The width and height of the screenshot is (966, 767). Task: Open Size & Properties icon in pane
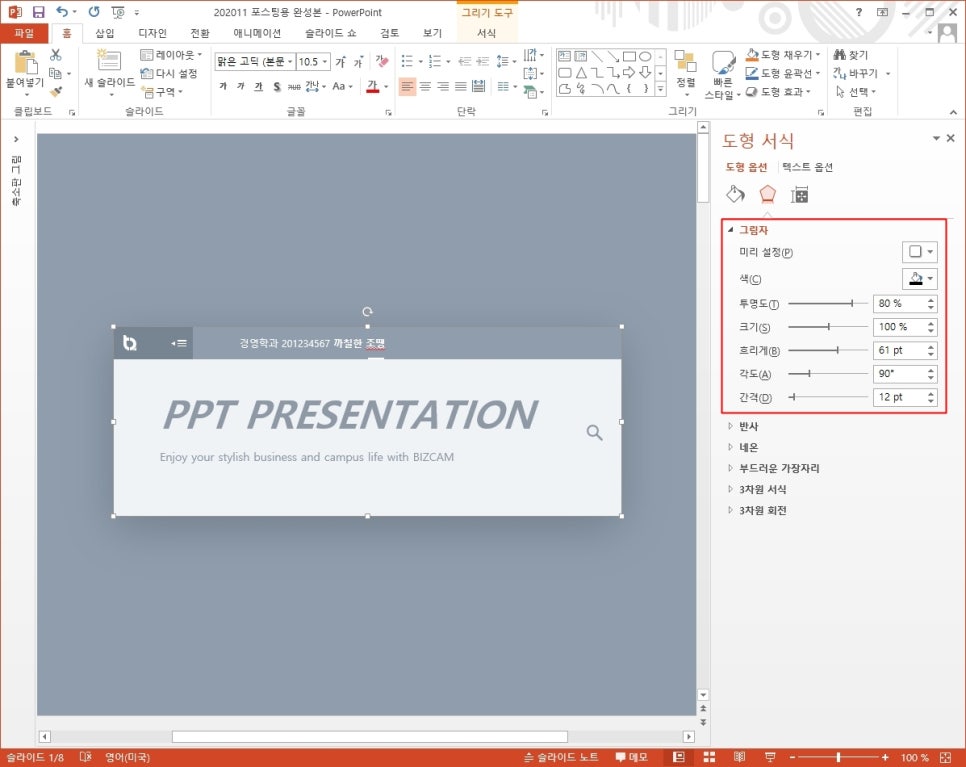(800, 195)
